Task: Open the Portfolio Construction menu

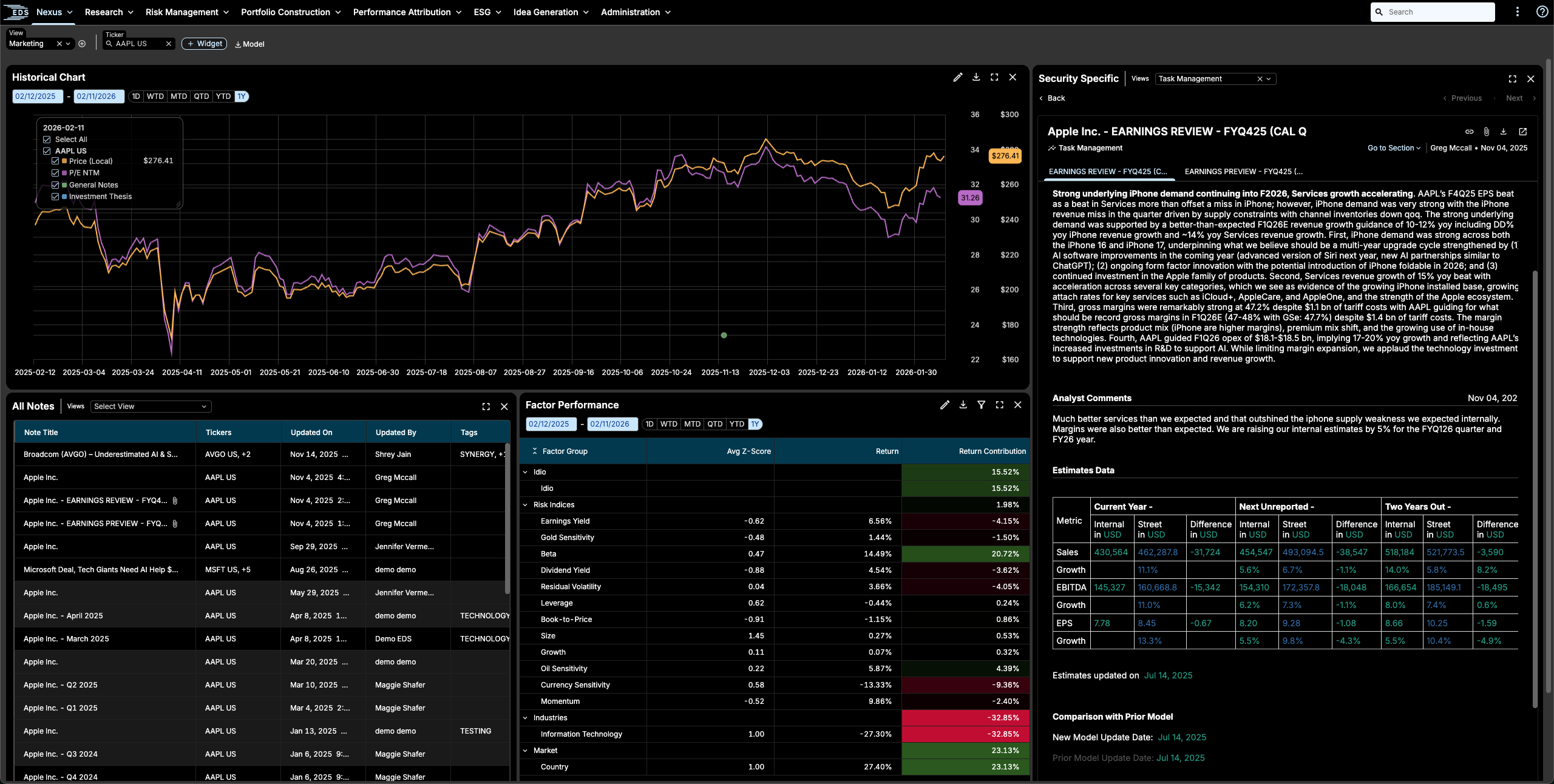Action: [x=291, y=12]
